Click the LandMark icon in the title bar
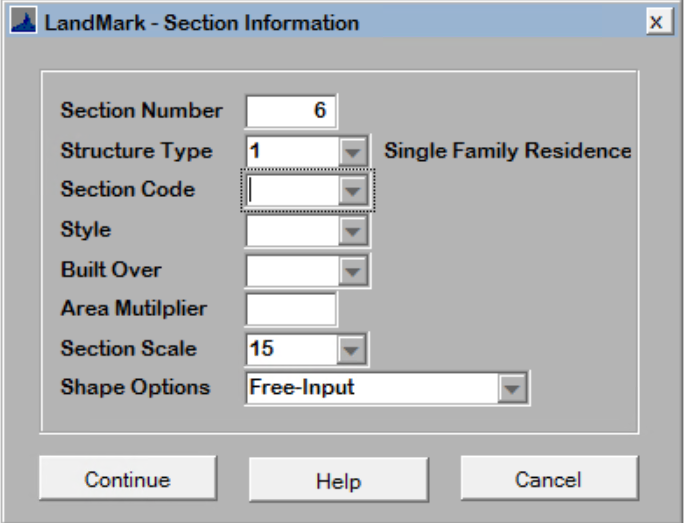 26,22
